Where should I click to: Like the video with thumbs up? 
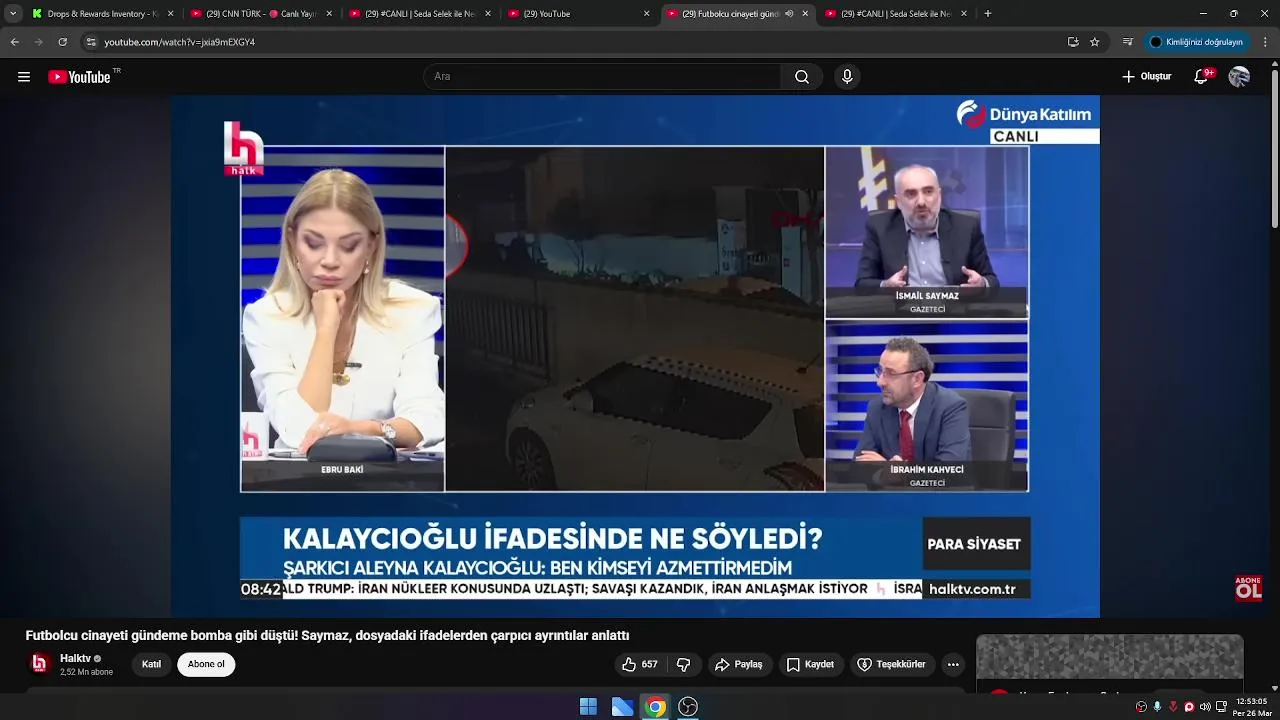click(640, 665)
